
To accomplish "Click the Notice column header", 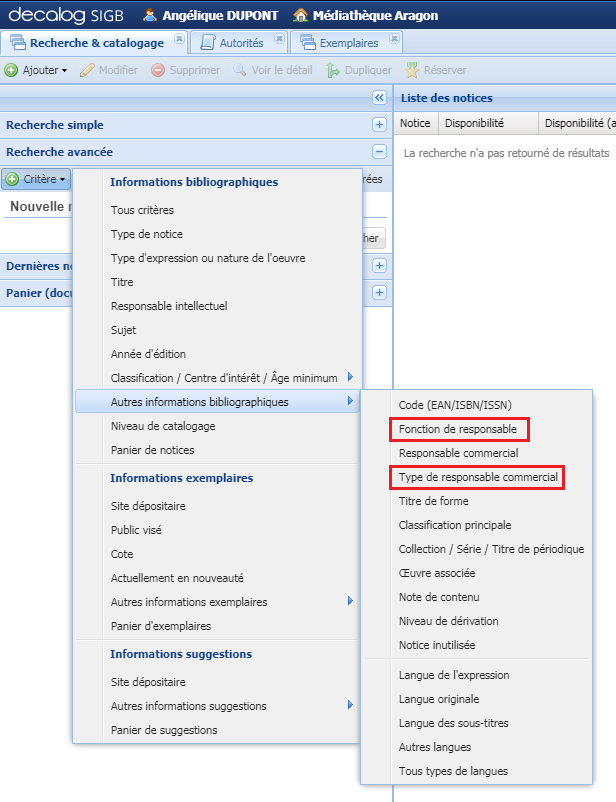I will pyautogui.click(x=416, y=123).
